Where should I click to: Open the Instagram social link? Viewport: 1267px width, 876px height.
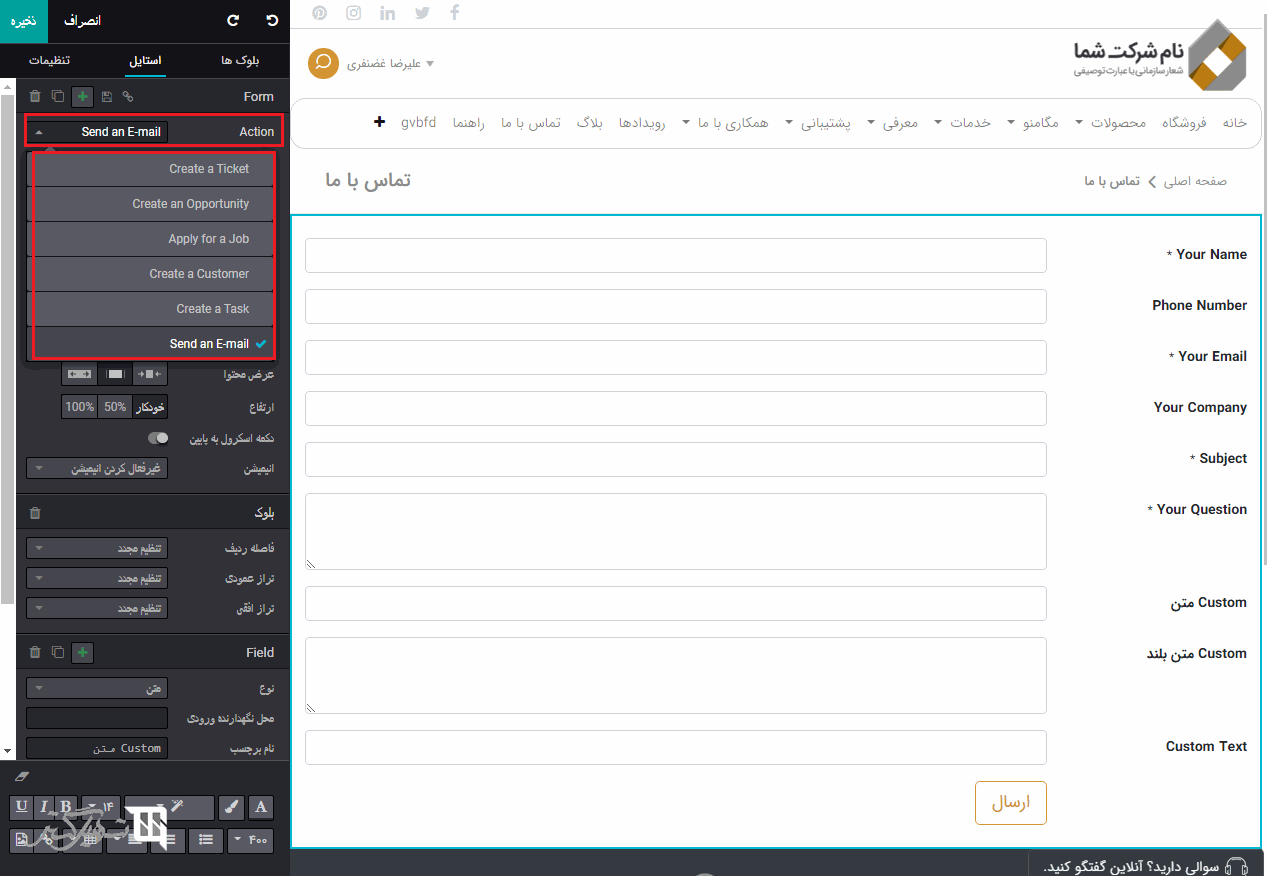click(x=353, y=13)
